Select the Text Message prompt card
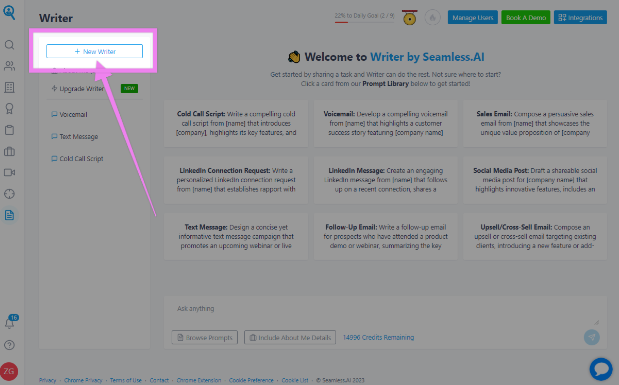The image size is (619, 385). pos(236,237)
